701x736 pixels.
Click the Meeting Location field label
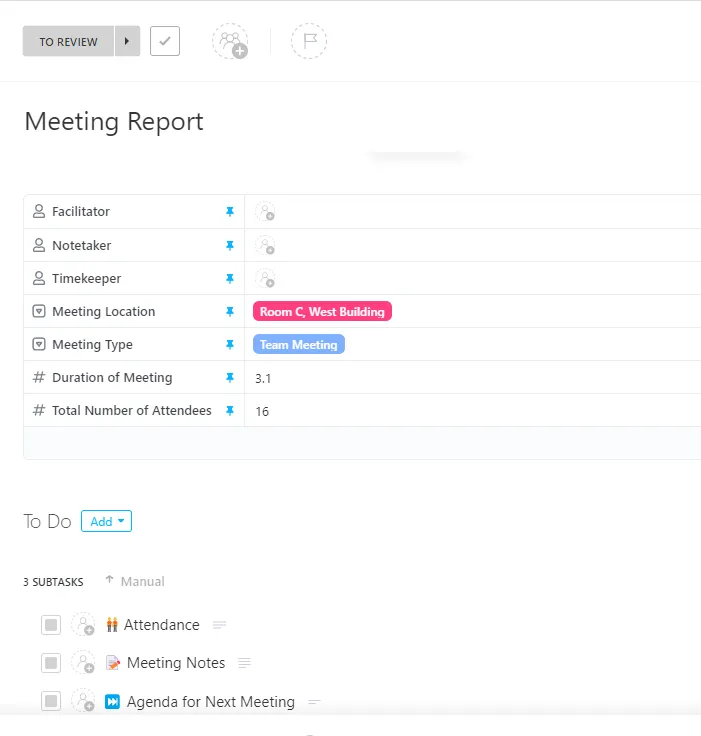103,312
